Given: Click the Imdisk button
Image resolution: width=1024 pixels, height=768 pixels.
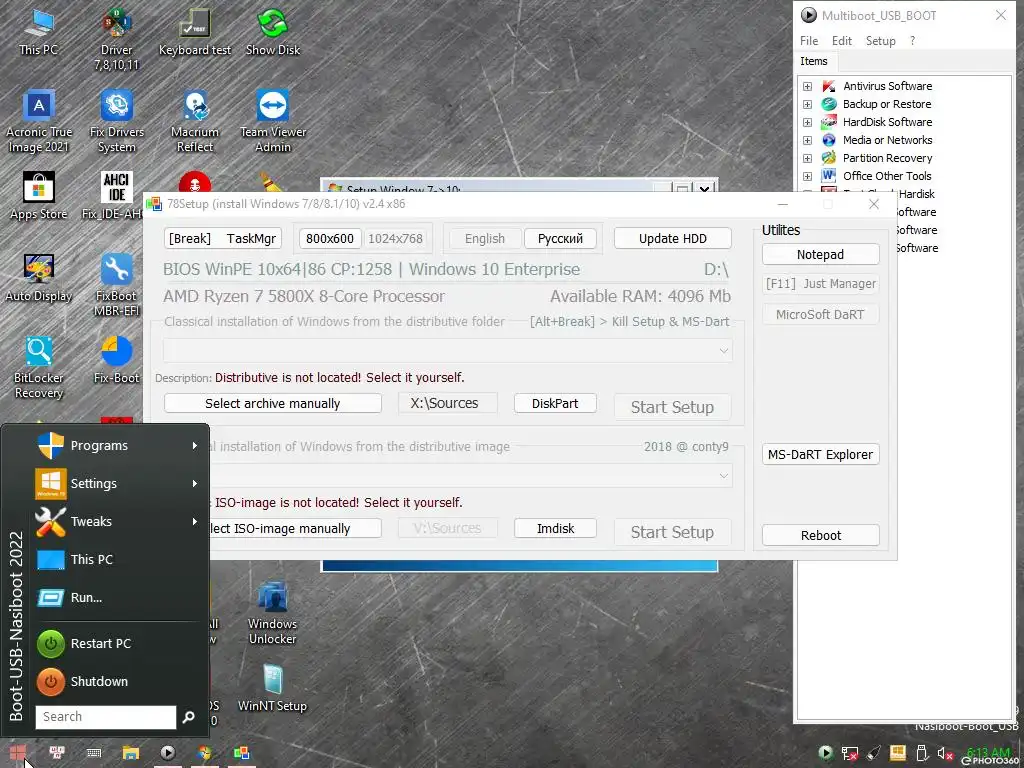Looking at the screenshot, I should click(x=555, y=528).
